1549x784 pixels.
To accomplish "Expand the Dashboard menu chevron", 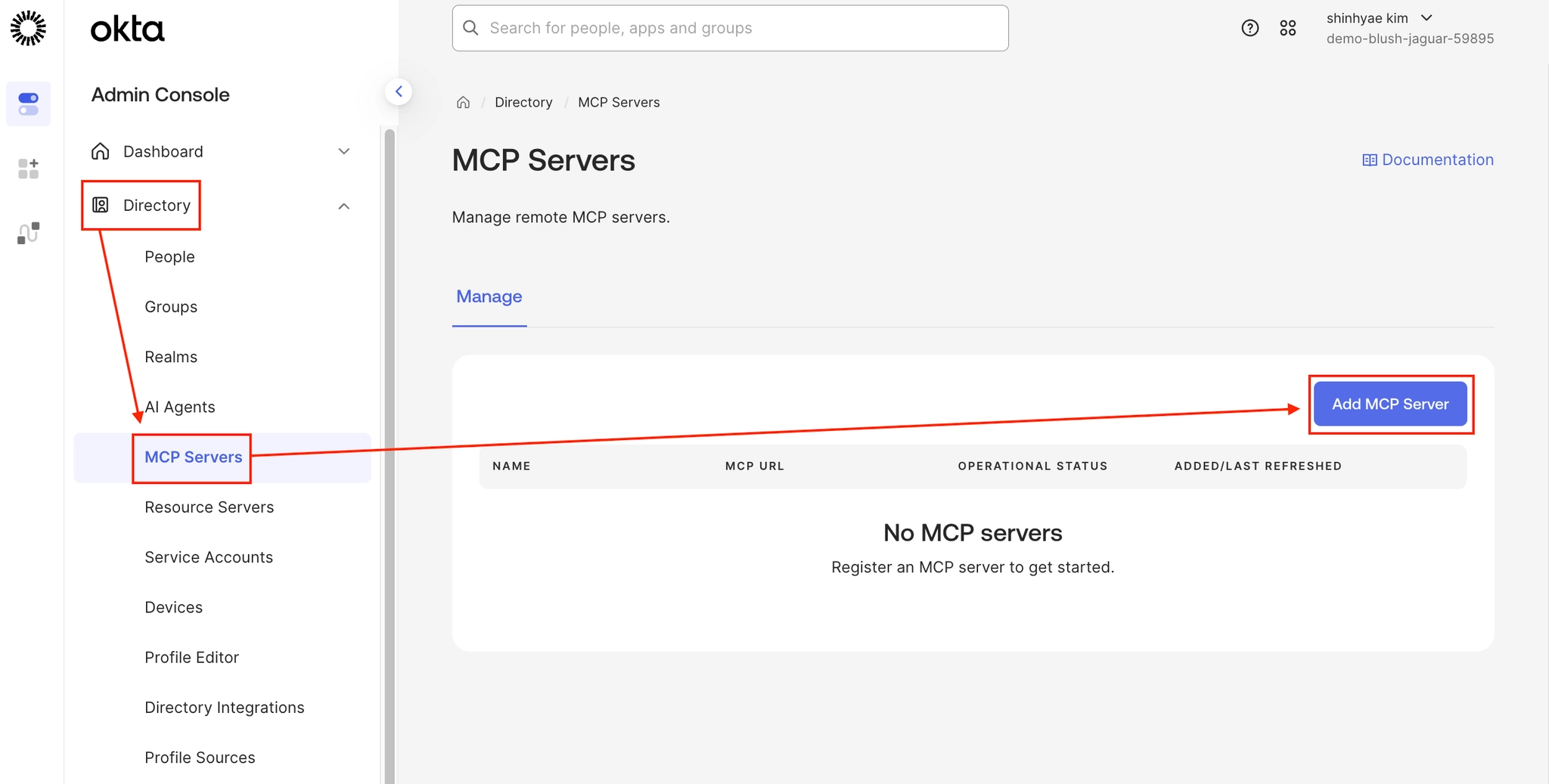I will [x=344, y=151].
